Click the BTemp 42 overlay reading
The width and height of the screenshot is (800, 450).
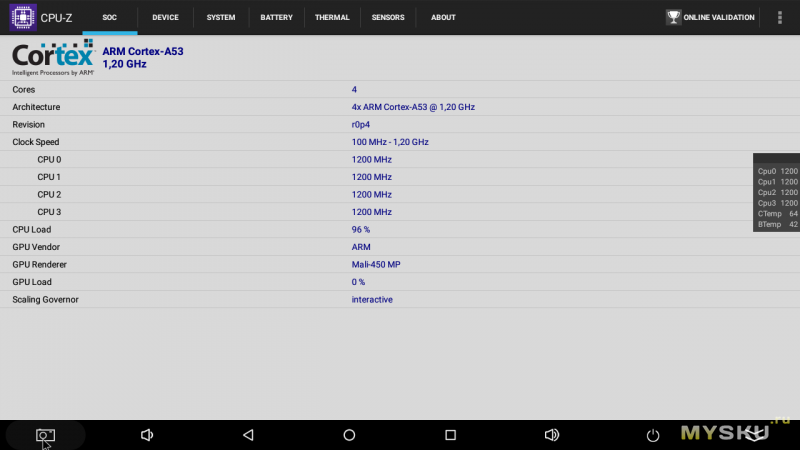point(778,224)
